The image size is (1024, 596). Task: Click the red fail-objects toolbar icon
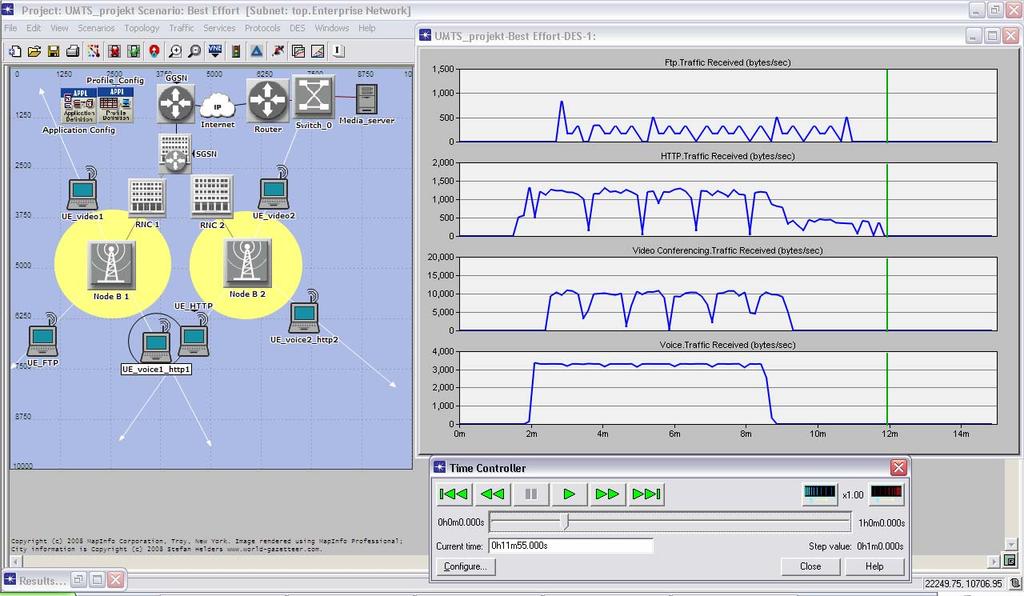tap(114, 51)
